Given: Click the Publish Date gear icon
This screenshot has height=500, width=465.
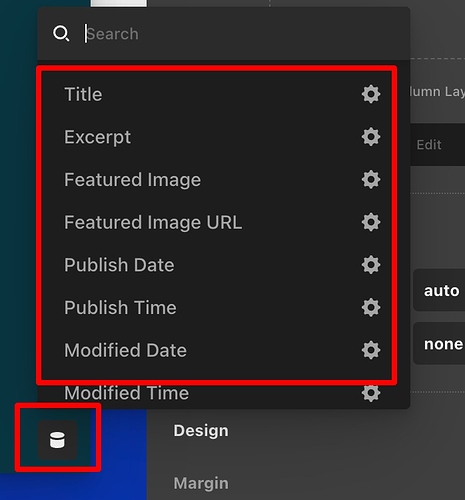Looking at the screenshot, I should tap(371, 265).
